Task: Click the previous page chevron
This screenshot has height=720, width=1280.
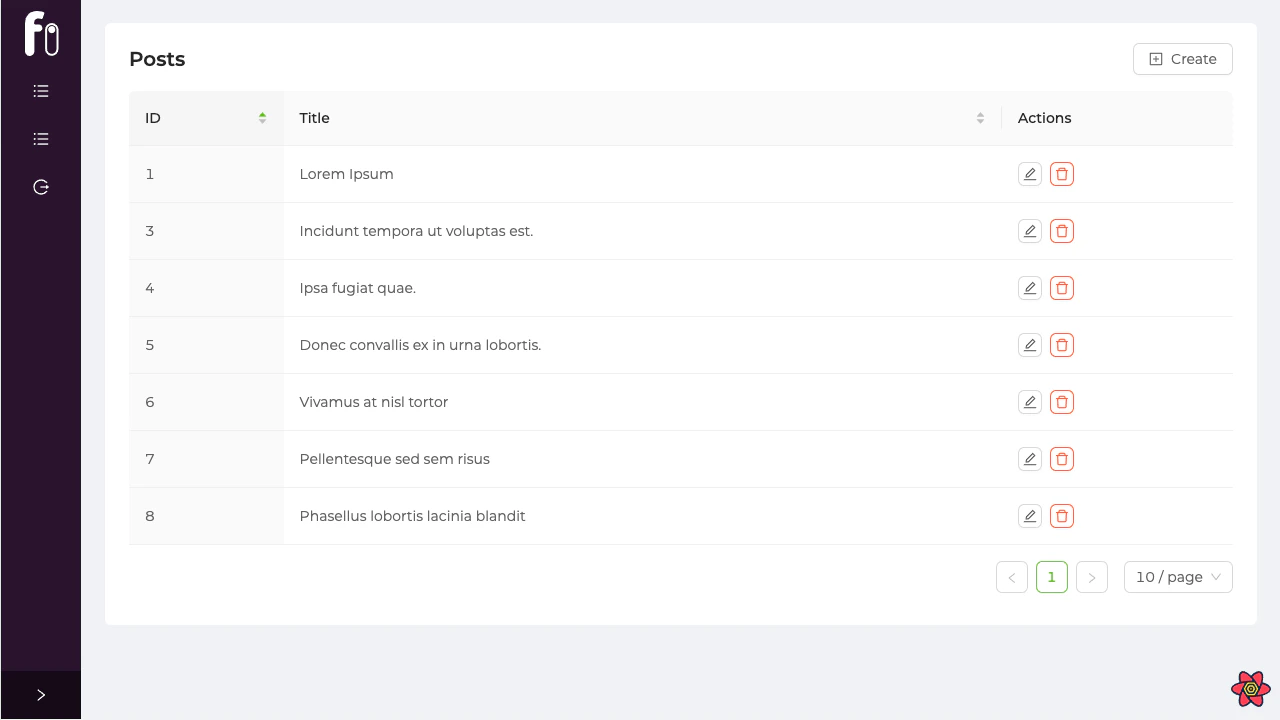Action: point(1011,577)
